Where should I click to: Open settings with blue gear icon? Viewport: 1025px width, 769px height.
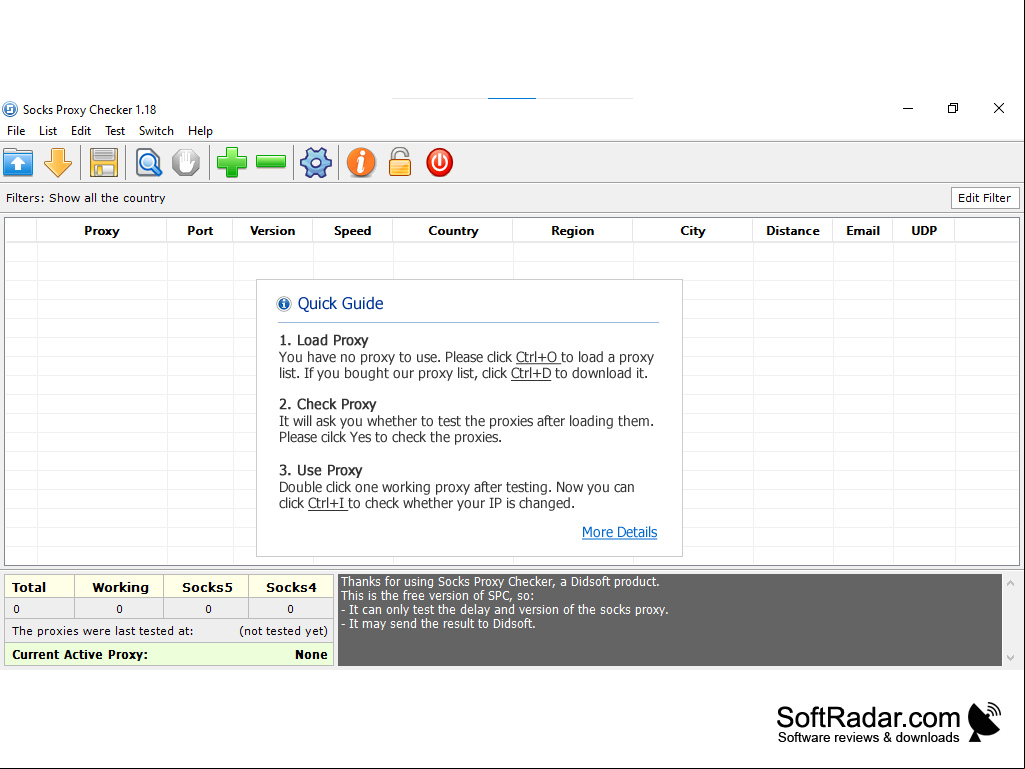[x=316, y=163]
